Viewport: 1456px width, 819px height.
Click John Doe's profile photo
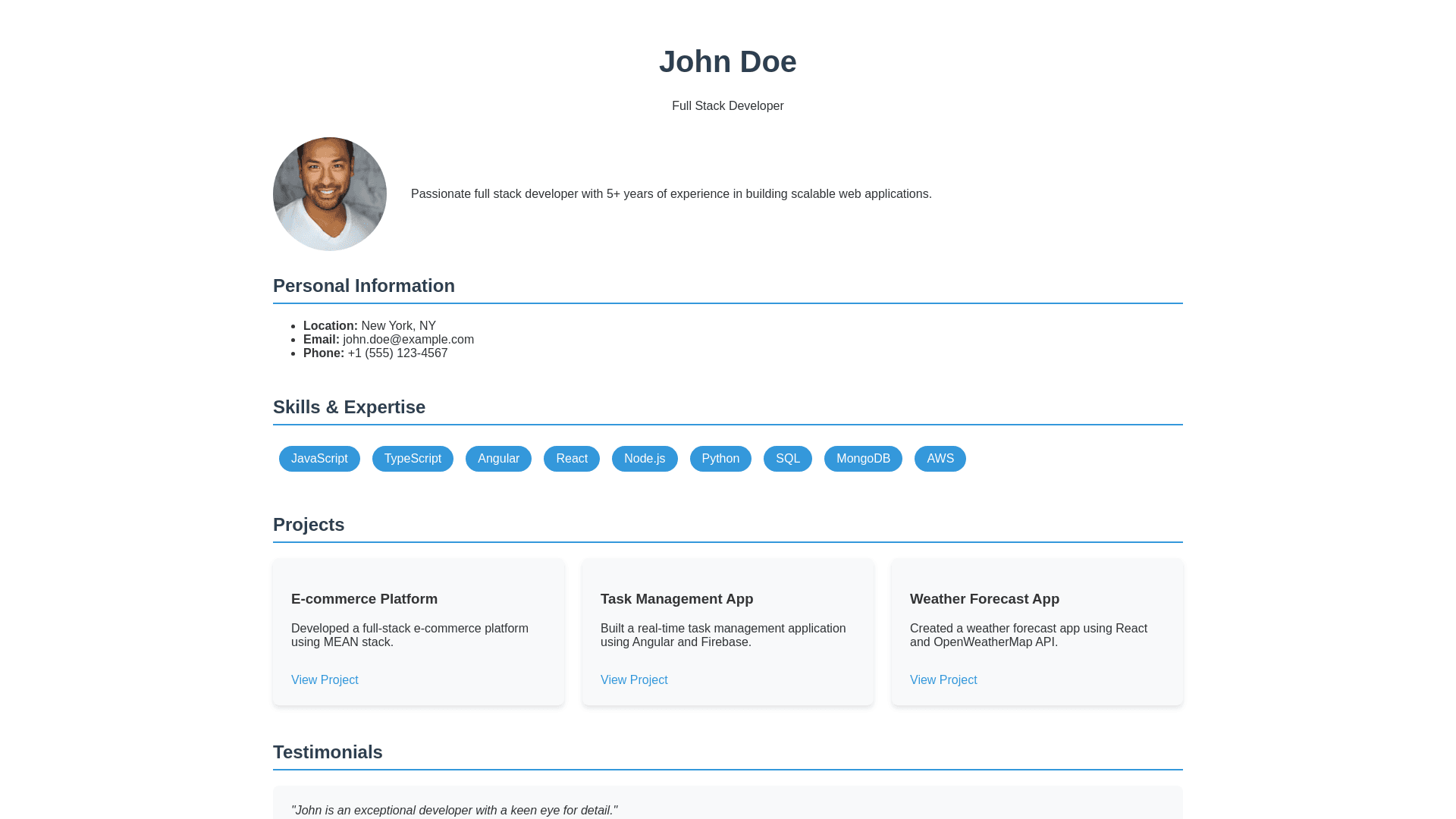[x=329, y=194]
